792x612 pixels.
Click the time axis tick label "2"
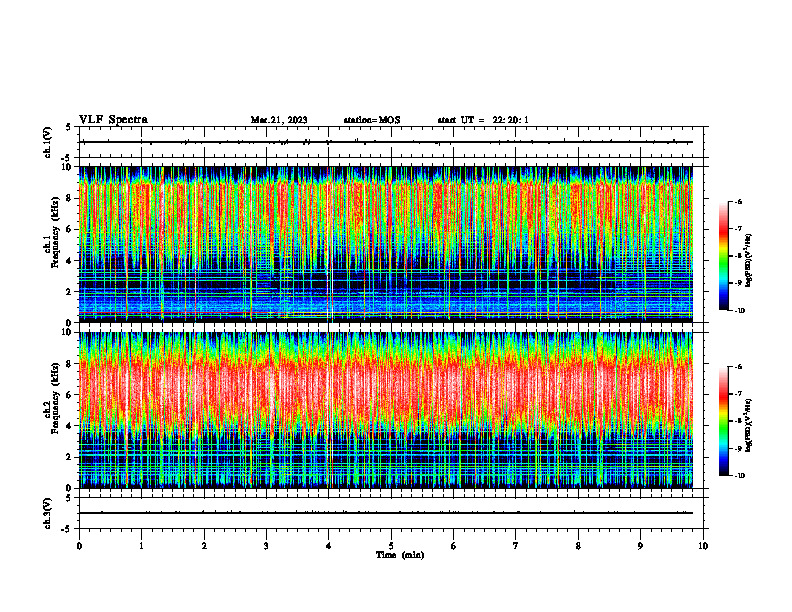point(204,546)
